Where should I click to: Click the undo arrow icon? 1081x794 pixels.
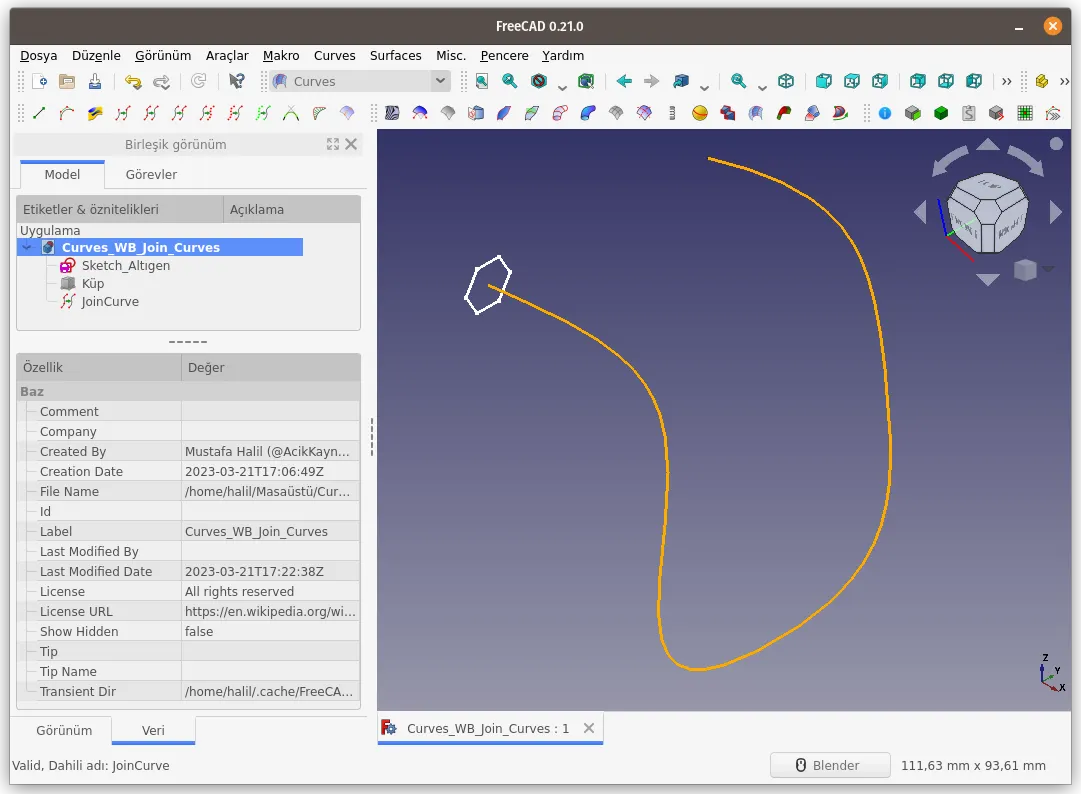coord(133,81)
